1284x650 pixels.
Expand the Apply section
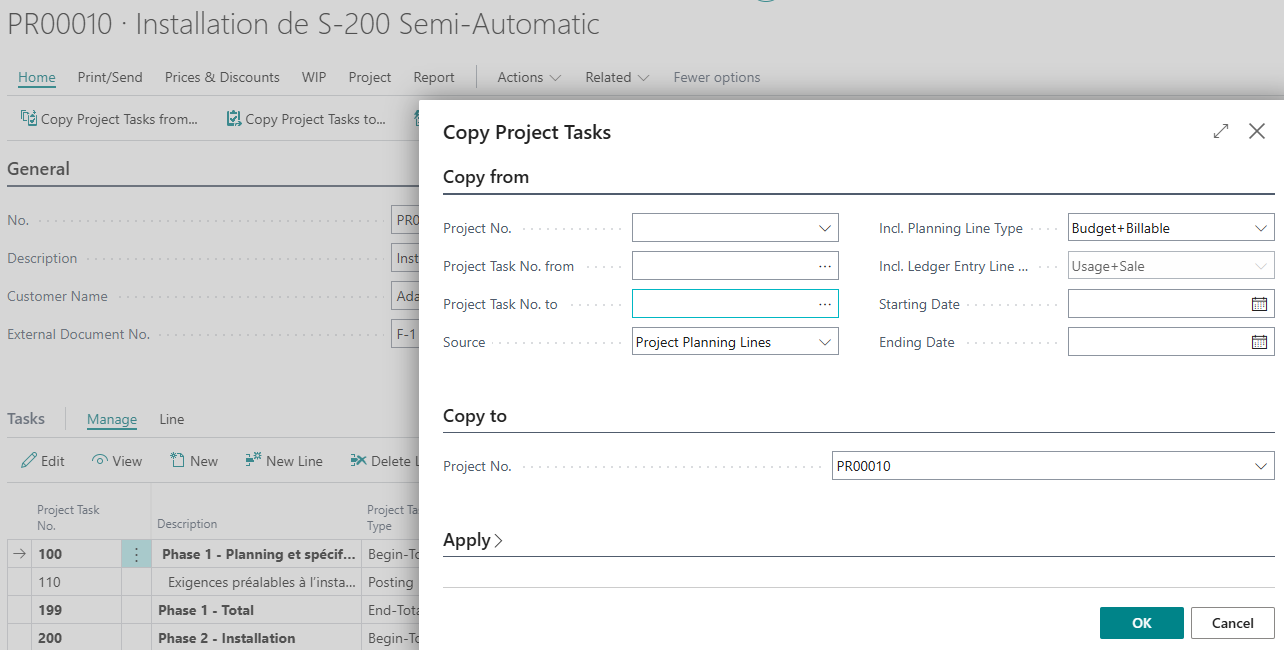click(473, 540)
